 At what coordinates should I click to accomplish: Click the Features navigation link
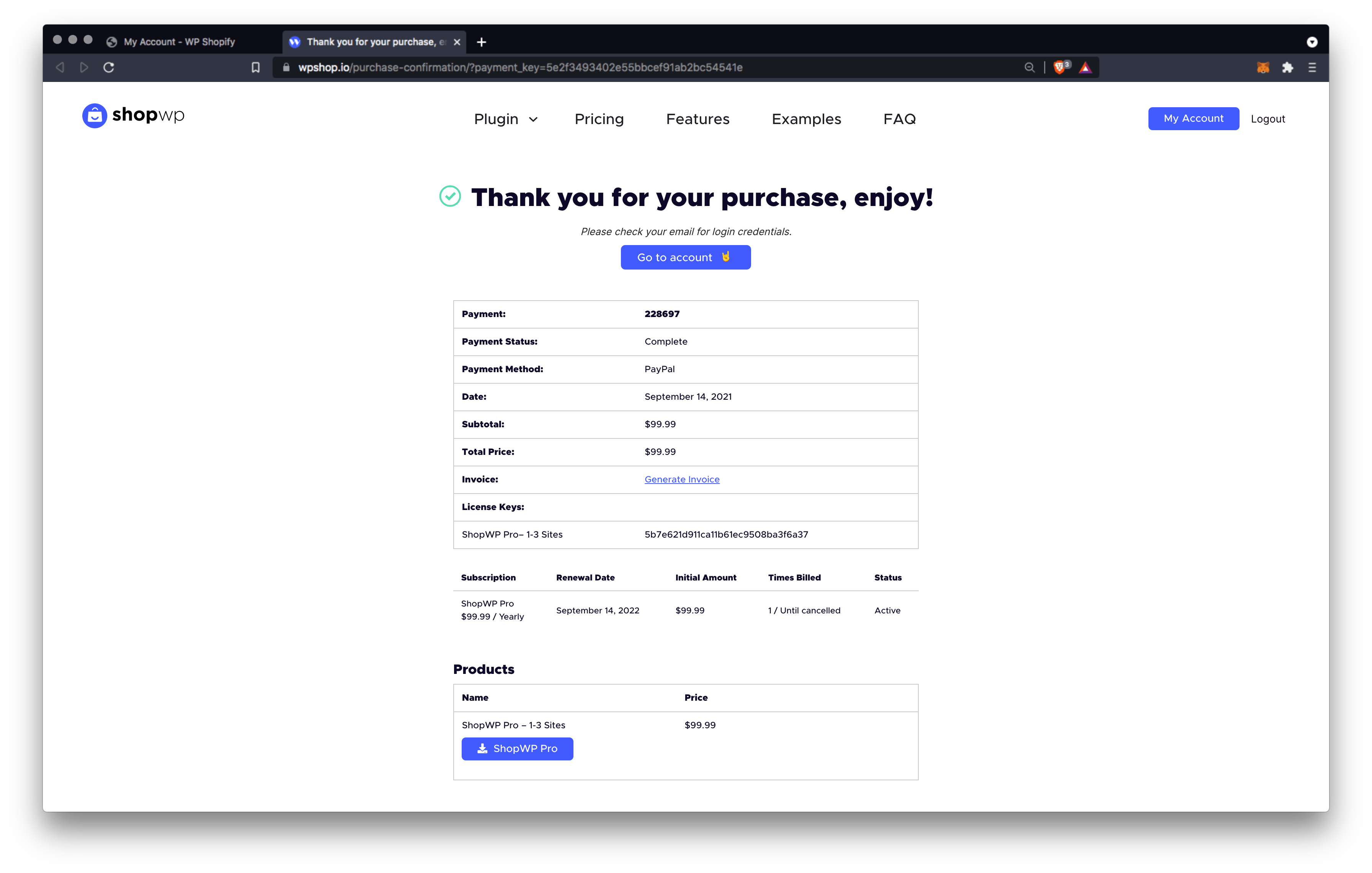point(698,118)
